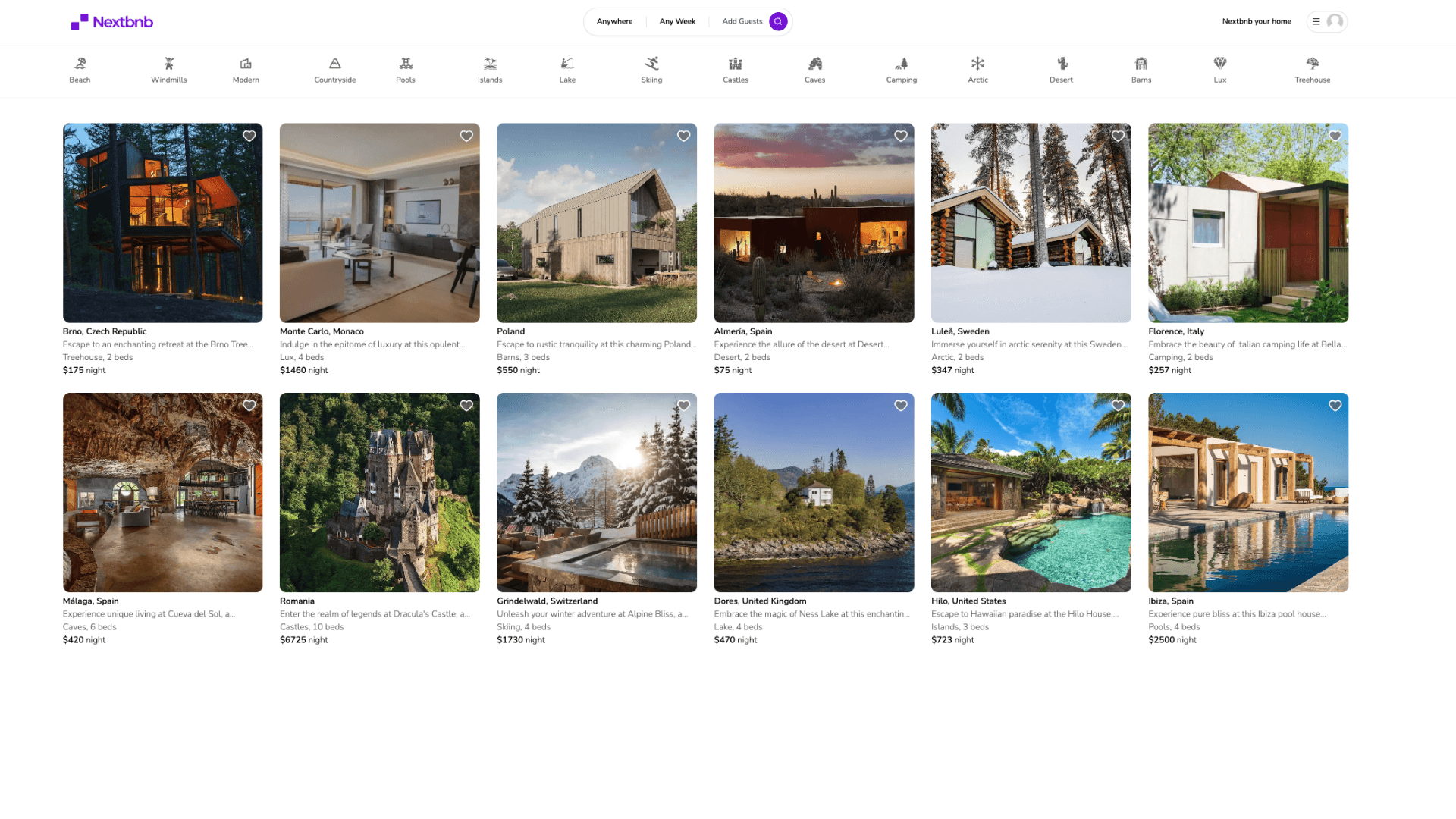Favorite the Ibiza pool house heart
The image size is (1456, 819).
(x=1335, y=406)
